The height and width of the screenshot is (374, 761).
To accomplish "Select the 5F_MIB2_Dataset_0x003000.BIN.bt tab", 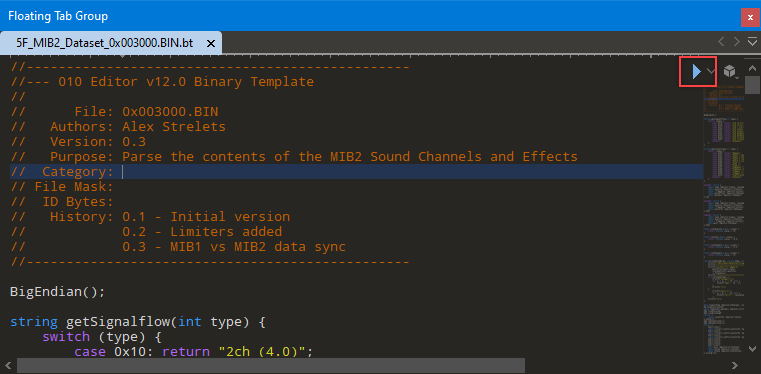I will point(105,43).
